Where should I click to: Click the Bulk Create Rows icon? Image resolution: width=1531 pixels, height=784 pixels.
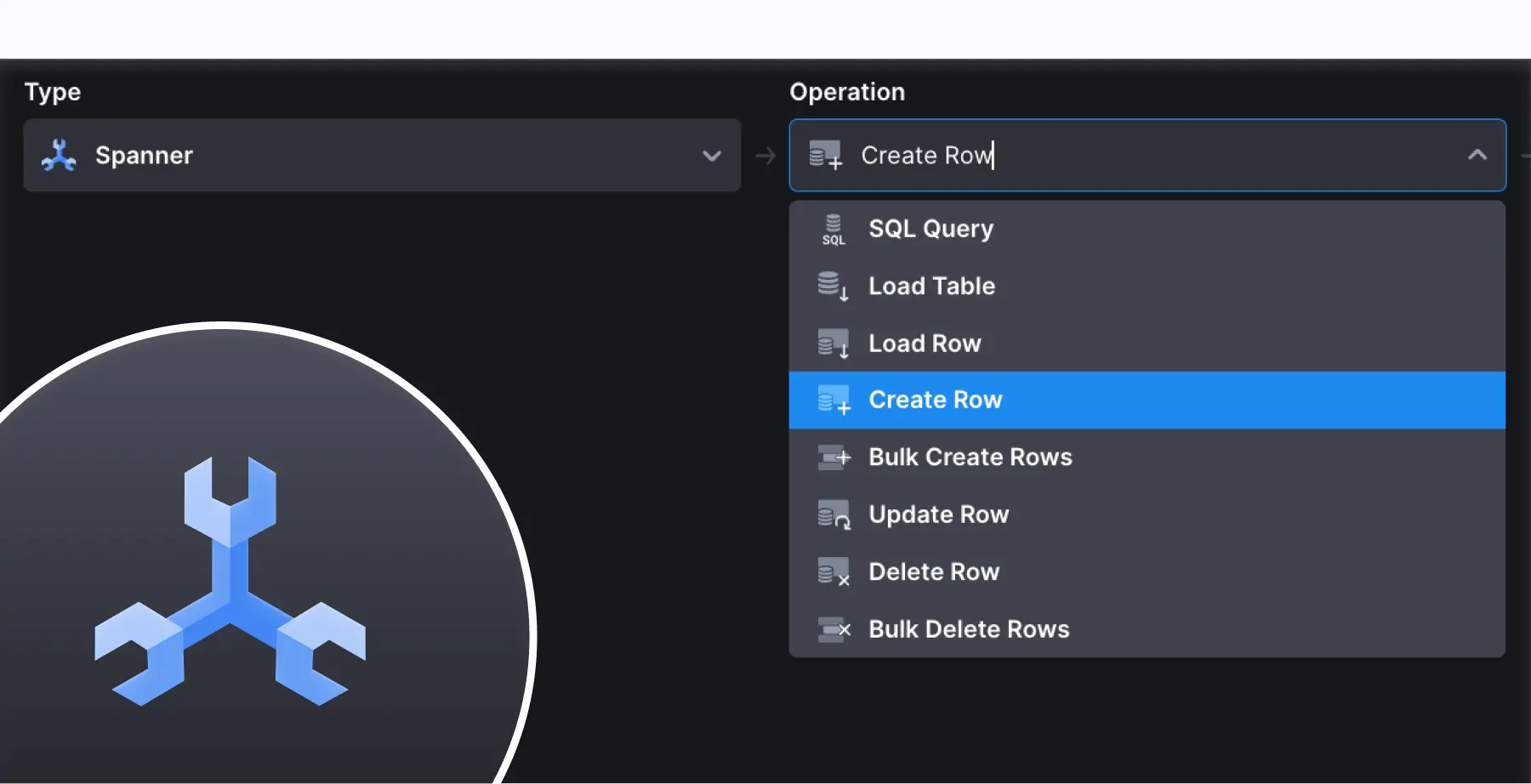pos(834,457)
